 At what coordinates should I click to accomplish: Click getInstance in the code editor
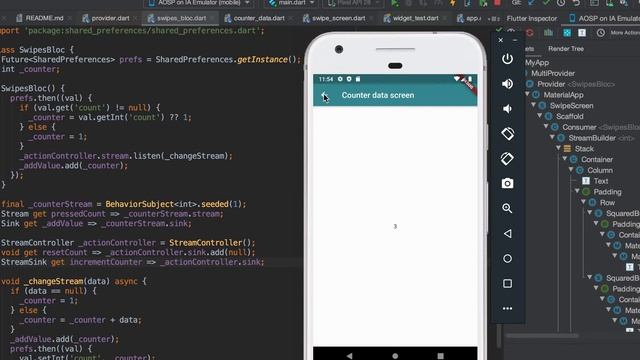coord(262,60)
